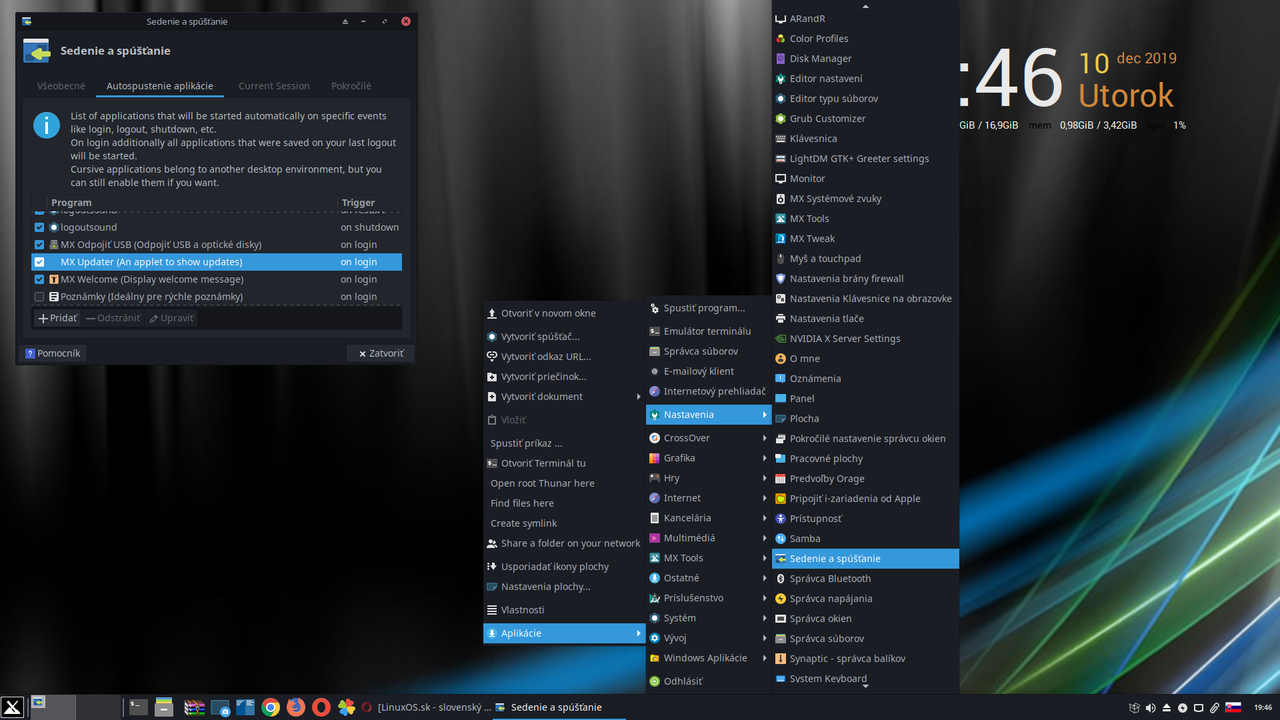
Task: Open the MX Linux start menu icon
Action: click(13, 707)
